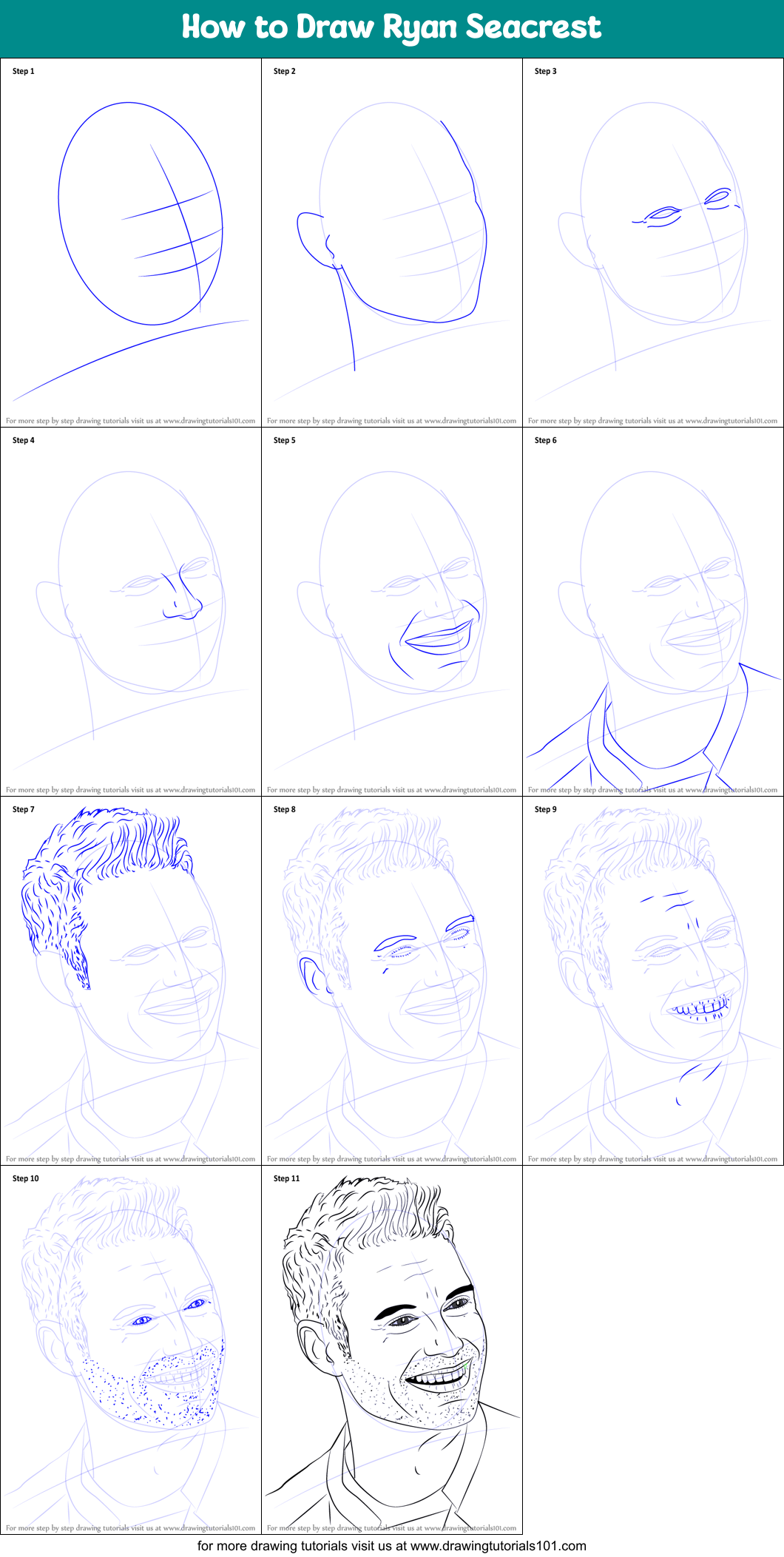
Task: Click the 'Step 8' label
Action: (285, 809)
